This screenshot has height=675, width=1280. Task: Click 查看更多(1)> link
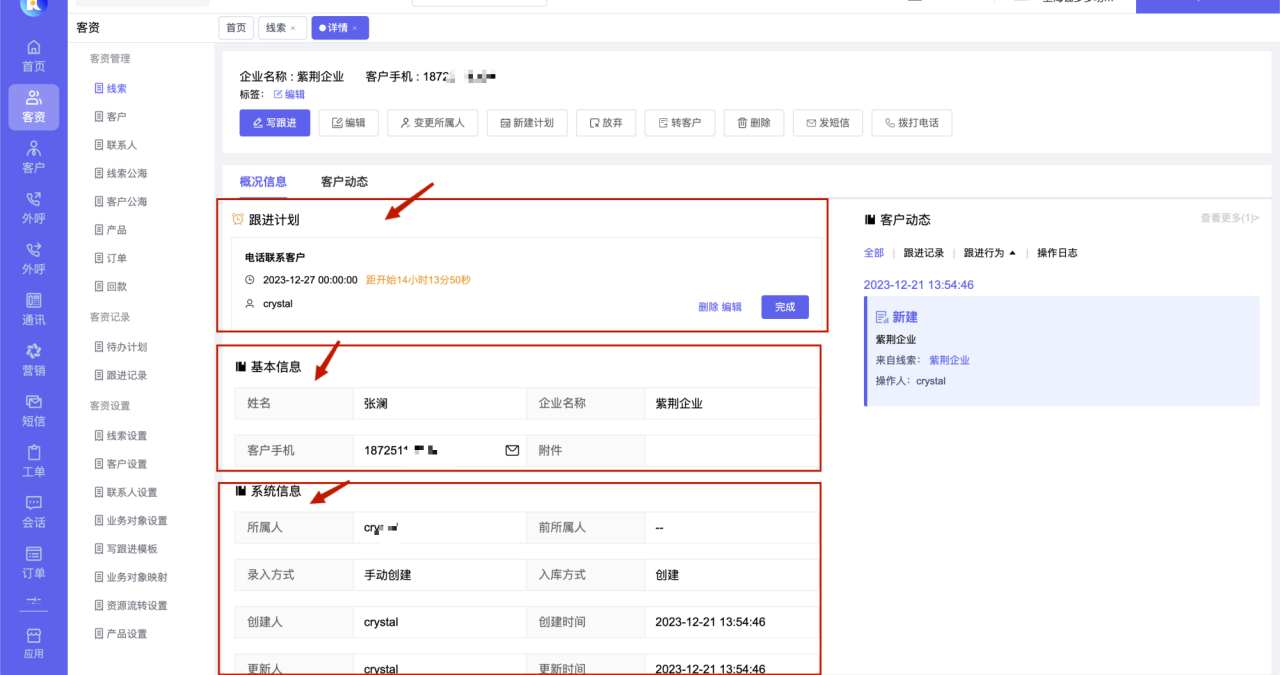point(1230,218)
